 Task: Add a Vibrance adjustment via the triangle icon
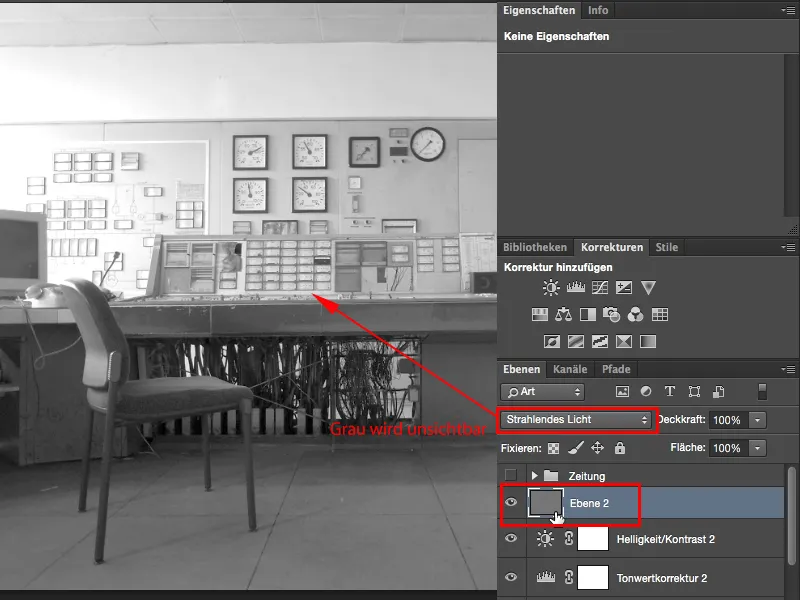648,289
